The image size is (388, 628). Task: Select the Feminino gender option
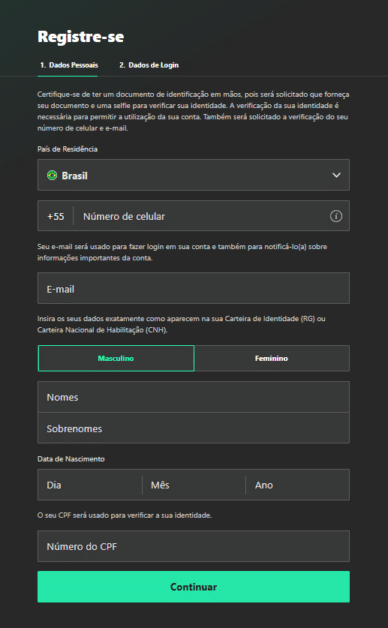272,358
